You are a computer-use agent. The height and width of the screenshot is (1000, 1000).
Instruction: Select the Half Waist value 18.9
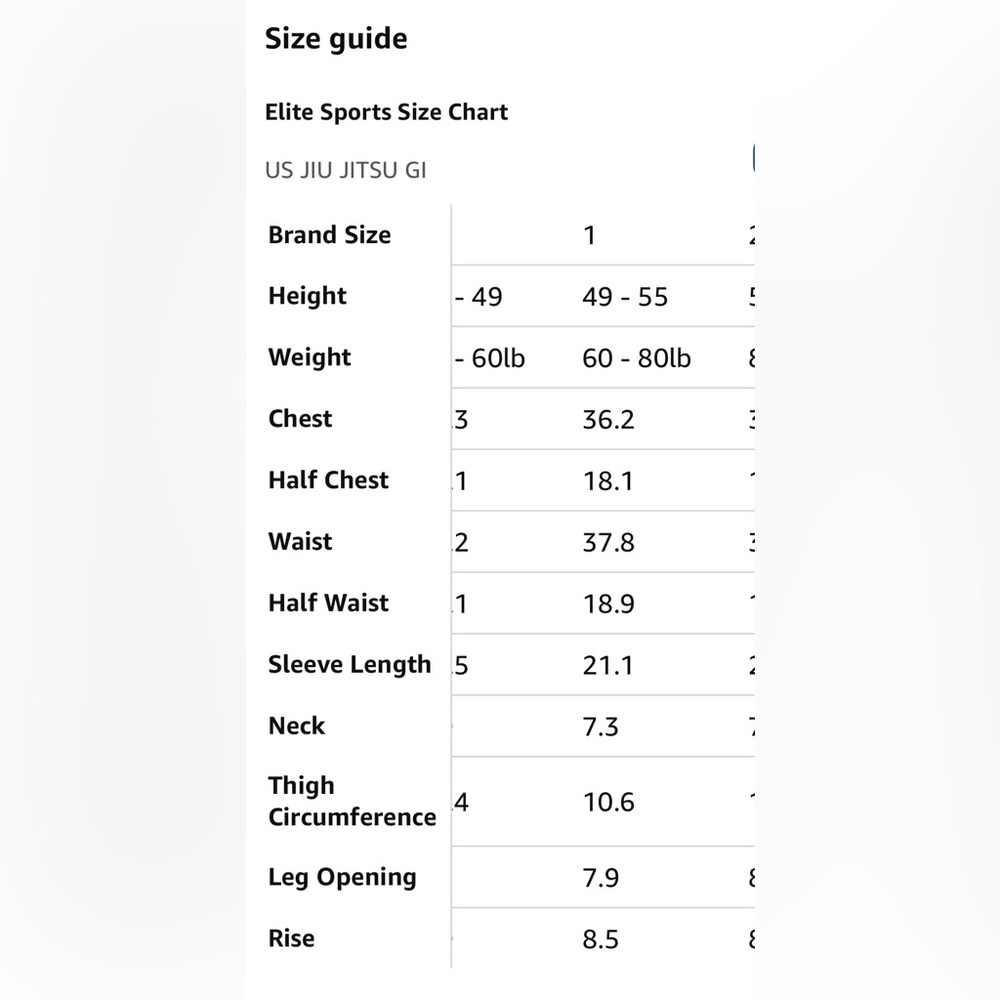point(608,604)
